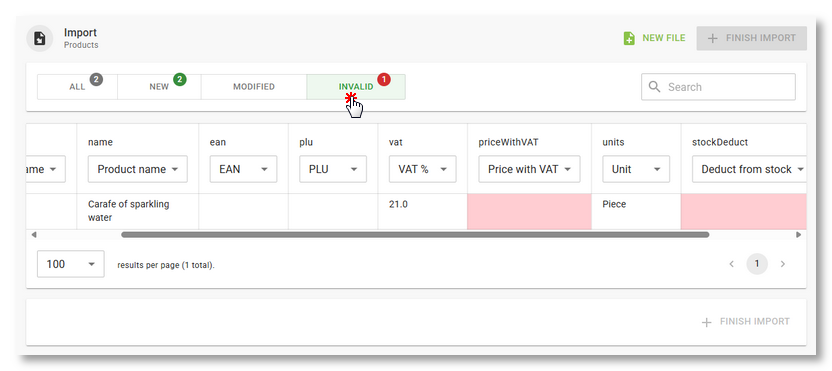This screenshot has height=371, width=832.
Task: Switch to the New tab
Action: [x=159, y=87]
